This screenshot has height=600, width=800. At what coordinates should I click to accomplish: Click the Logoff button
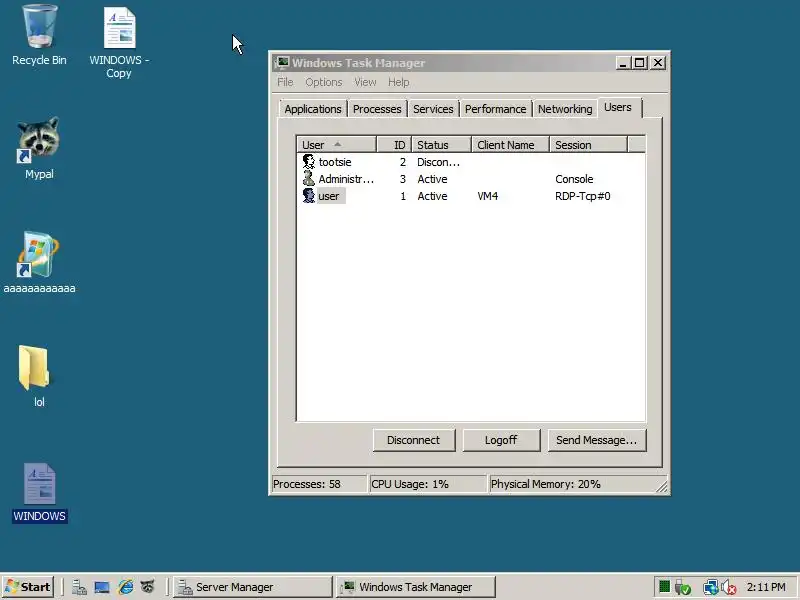501,440
